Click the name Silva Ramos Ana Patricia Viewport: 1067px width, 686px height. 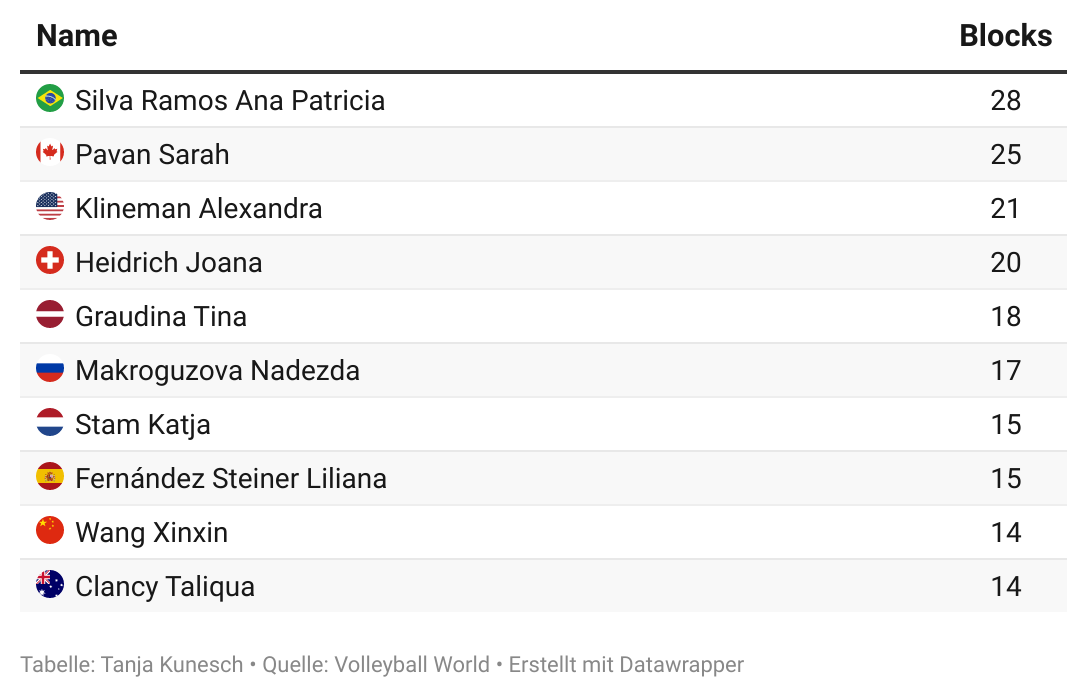tap(230, 100)
